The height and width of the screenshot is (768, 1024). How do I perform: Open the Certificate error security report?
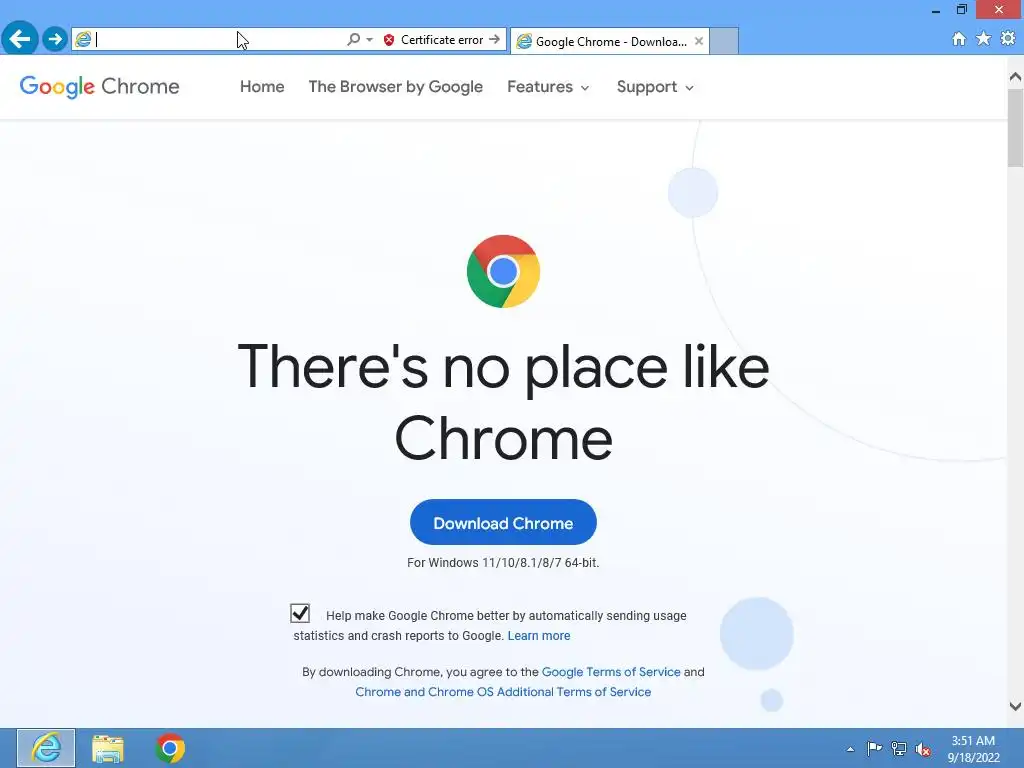coord(441,40)
